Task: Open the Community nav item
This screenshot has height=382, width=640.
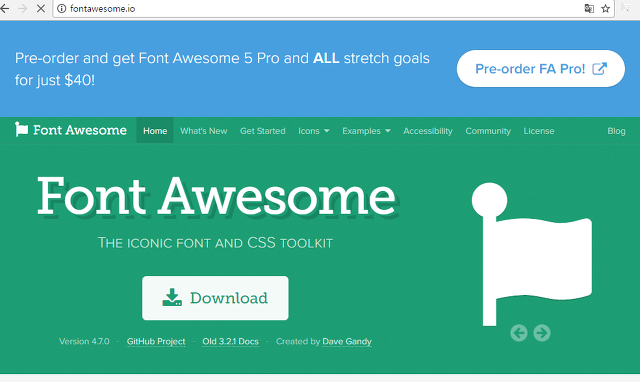Action: pos(488,131)
